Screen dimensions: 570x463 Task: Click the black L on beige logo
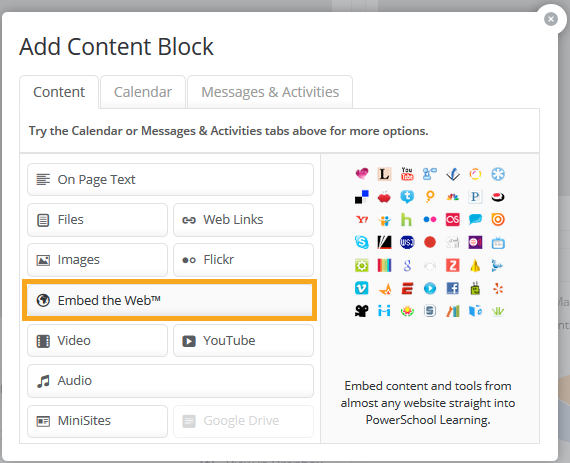(384, 174)
